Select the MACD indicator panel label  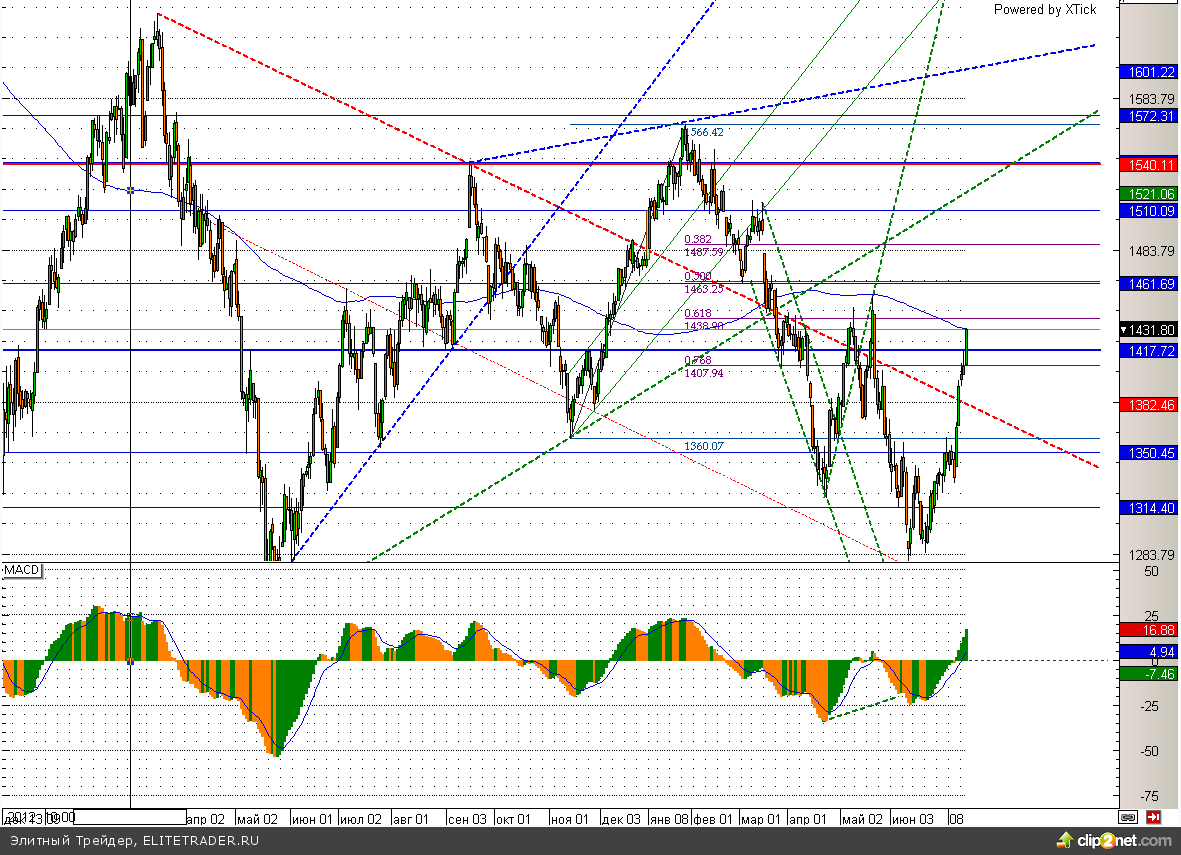click(x=21, y=569)
